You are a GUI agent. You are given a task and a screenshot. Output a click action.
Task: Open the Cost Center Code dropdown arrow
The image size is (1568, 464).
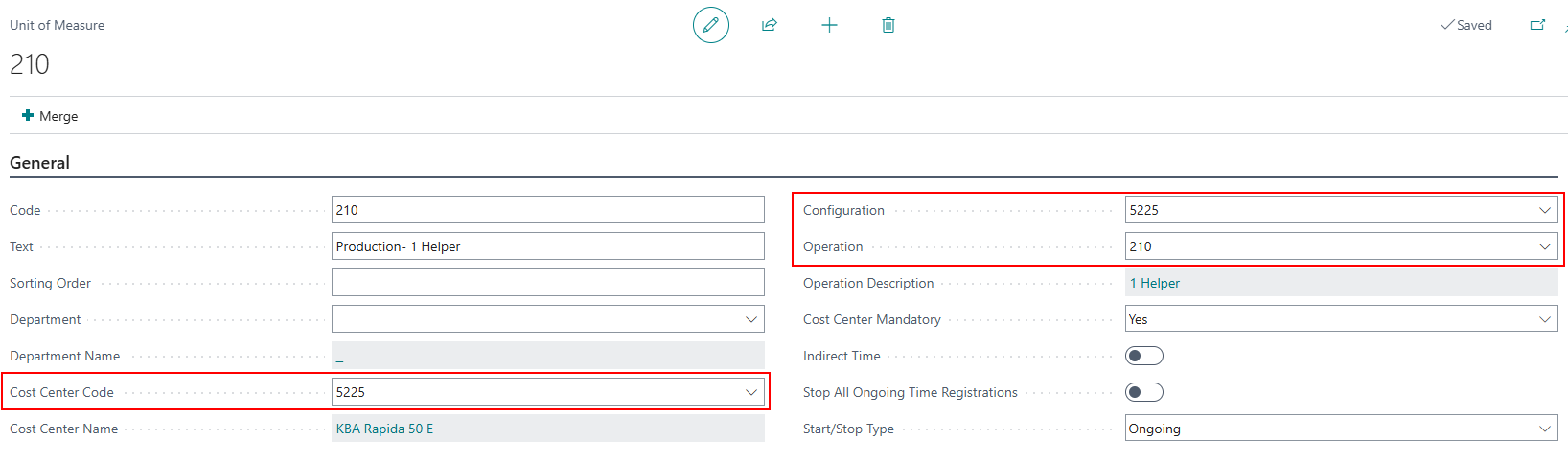751,392
